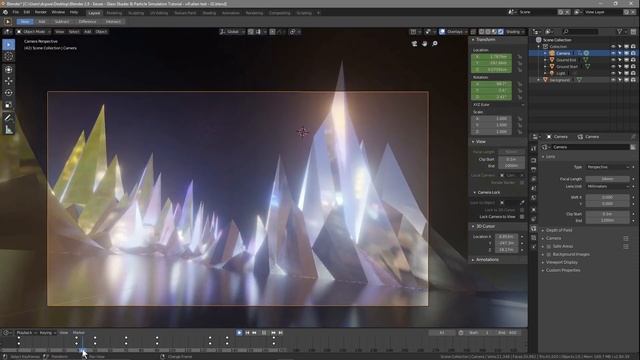
Task: Select the Rotate tool in left toolbar
Action: click(x=9, y=93)
